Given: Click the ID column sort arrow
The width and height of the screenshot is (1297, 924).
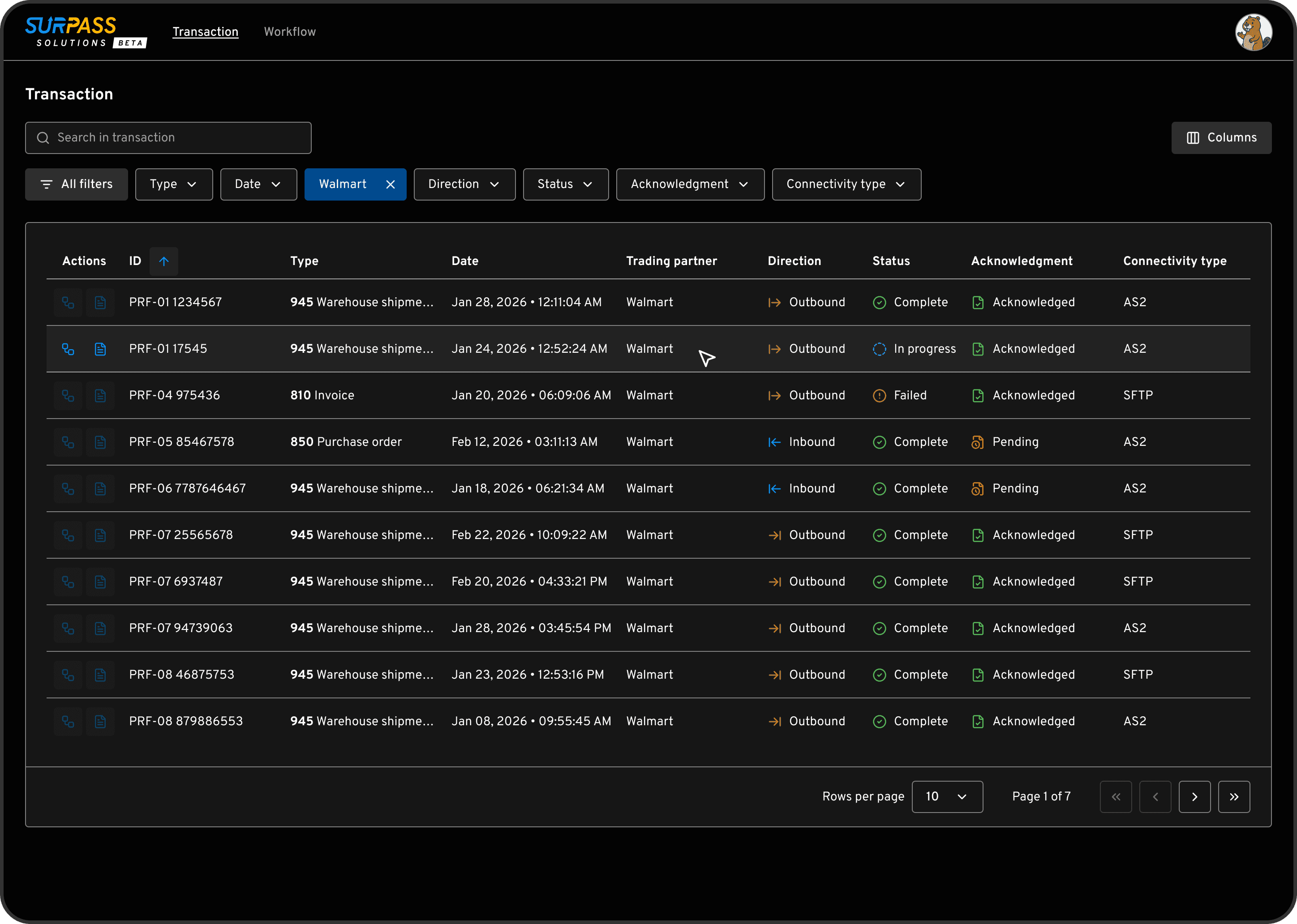Looking at the screenshot, I should click(x=164, y=261).
